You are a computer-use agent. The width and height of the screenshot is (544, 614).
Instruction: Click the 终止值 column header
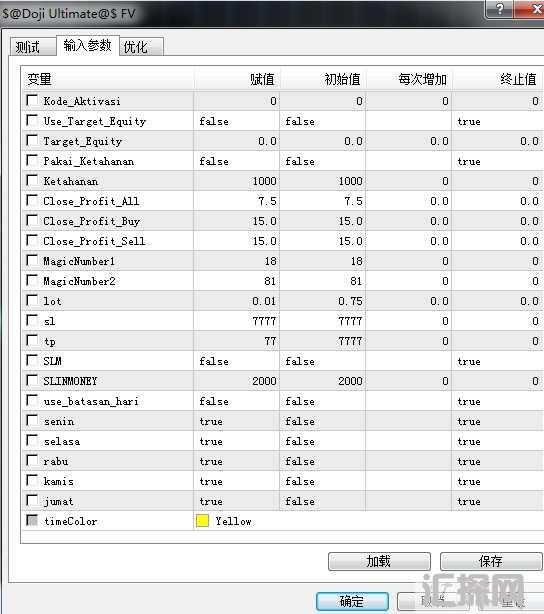(497, 79)
